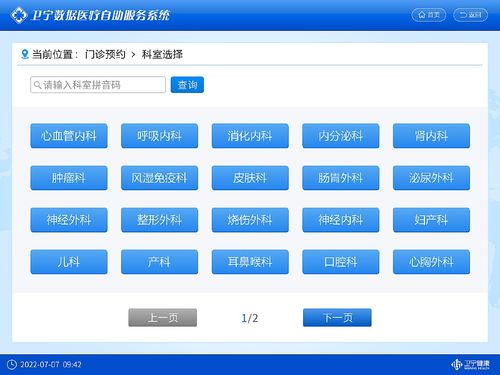Go to next page with 下一页

[337, 317]
